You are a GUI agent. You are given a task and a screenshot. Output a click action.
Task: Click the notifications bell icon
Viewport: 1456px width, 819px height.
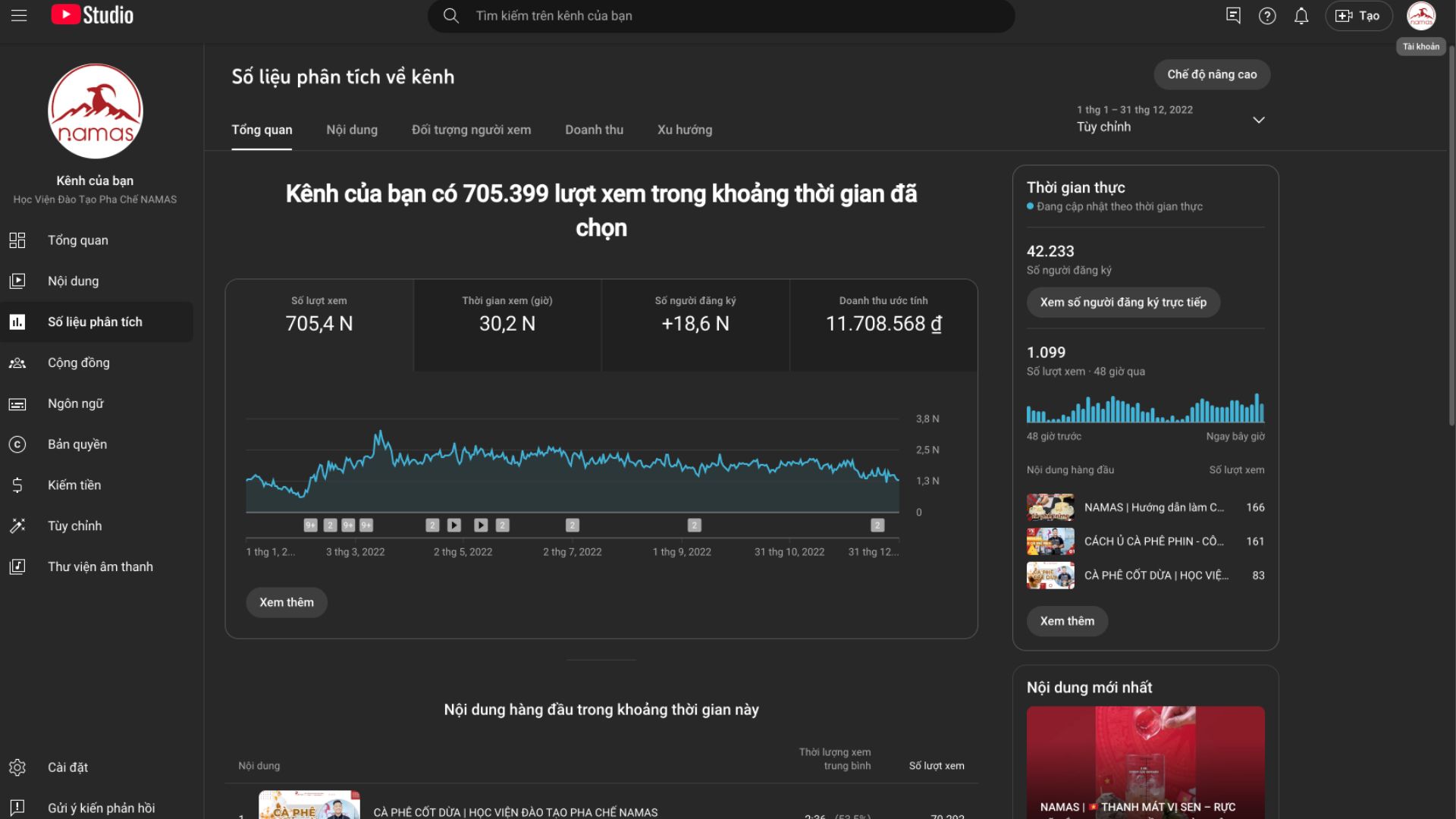click(1301, 16)
